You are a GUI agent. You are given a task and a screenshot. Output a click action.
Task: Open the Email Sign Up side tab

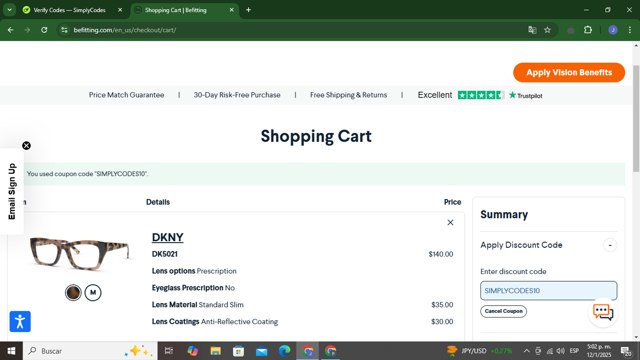12,191
